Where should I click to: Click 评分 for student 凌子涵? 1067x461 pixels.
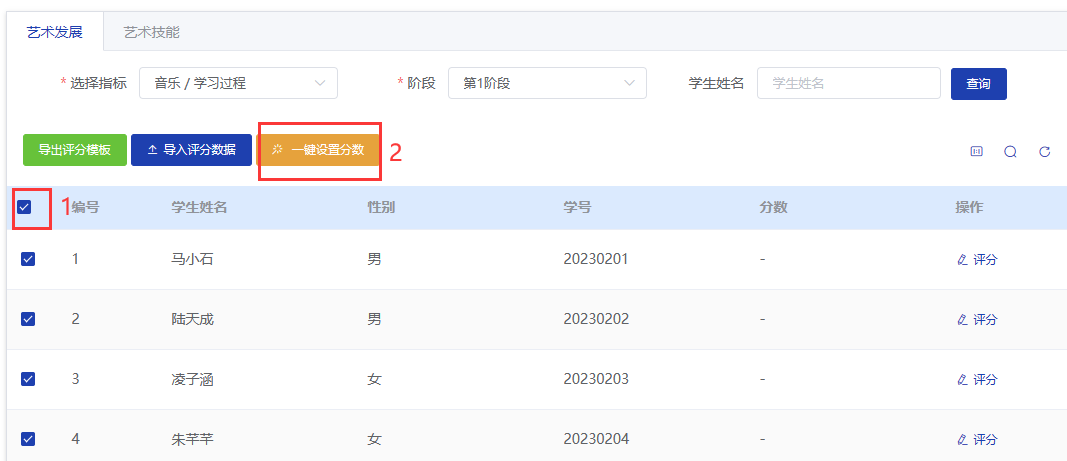point(977,379)
